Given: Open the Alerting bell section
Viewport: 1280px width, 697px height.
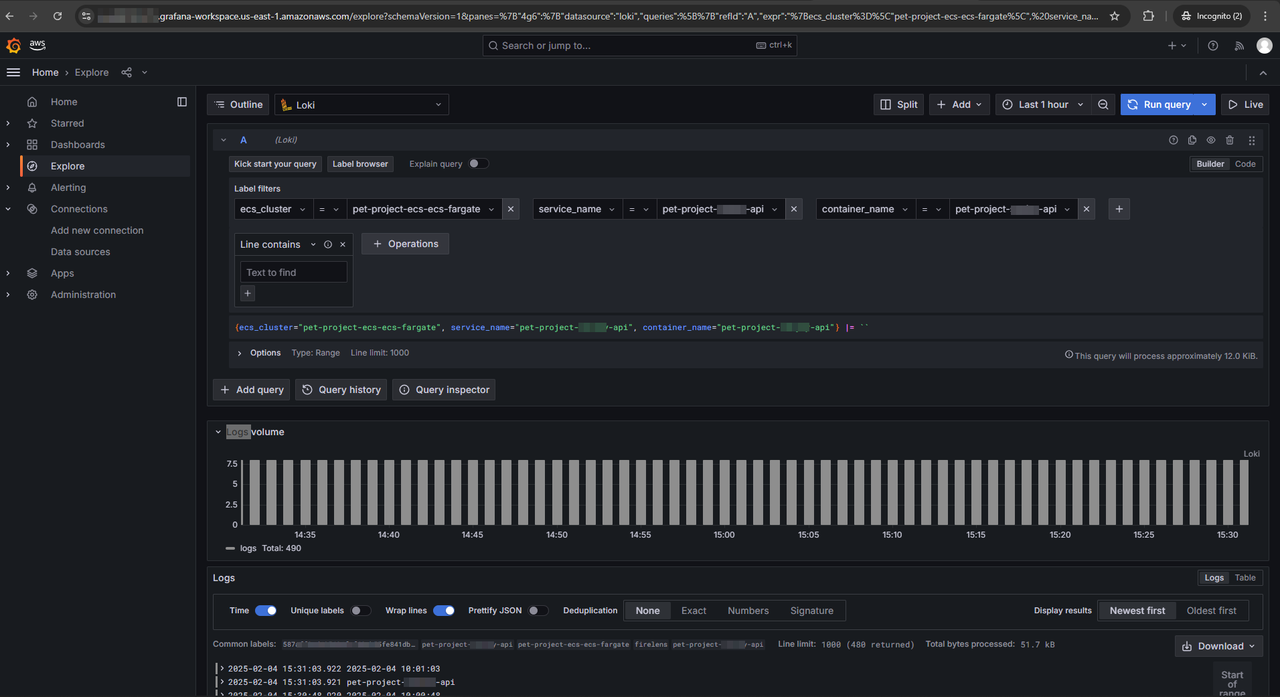Looking at the screenshot, I should tap(68, 187).
